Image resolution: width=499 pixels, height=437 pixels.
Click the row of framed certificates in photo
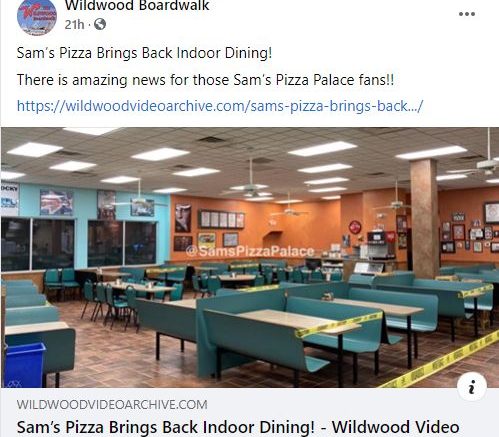(221, 219)
